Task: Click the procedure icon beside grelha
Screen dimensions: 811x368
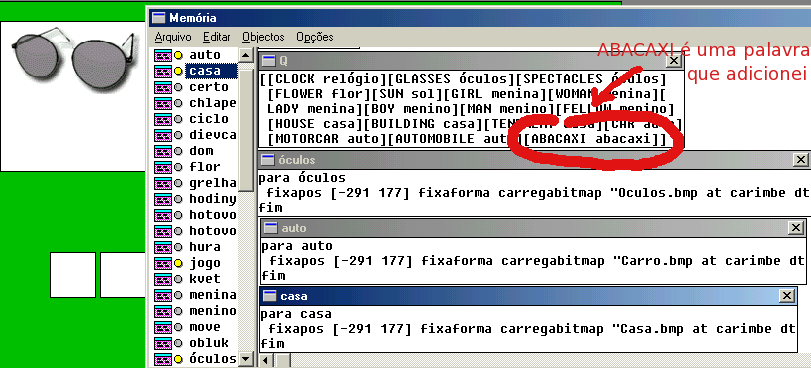Action: 162,183
